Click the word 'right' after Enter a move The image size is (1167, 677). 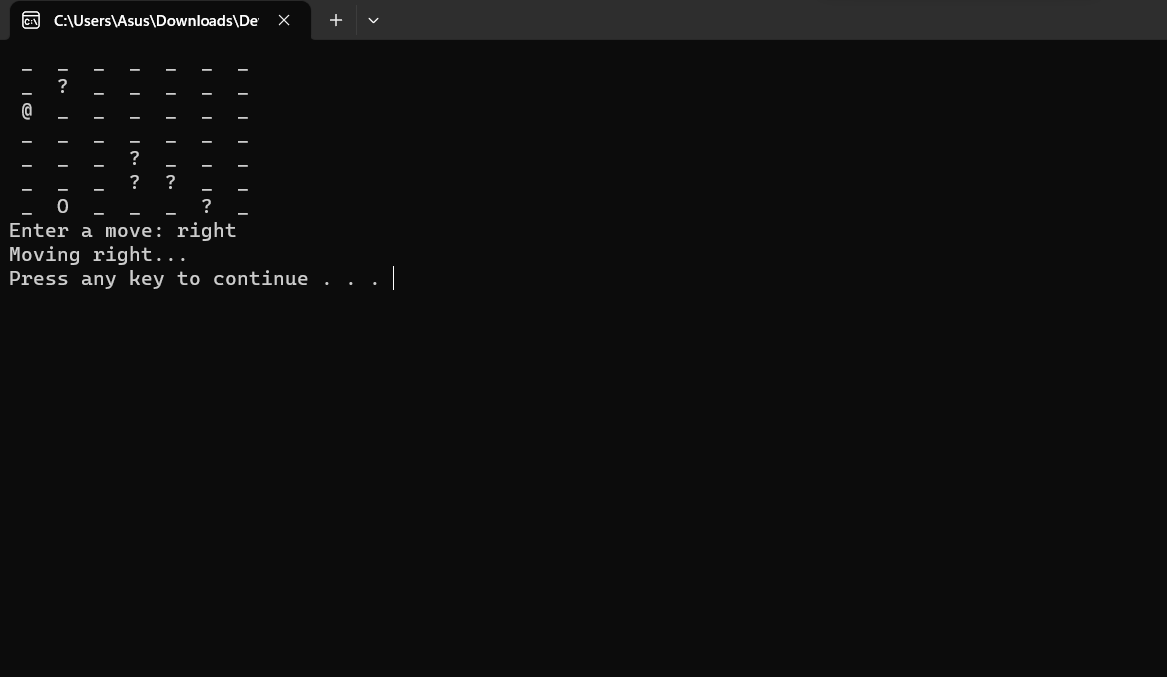pos(207,230)
